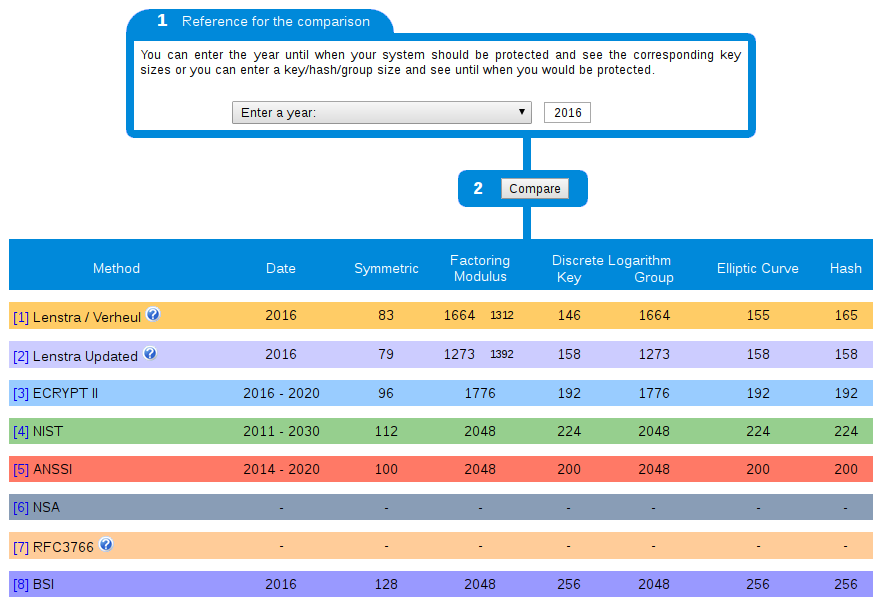Open reference link [5]
This screenshot has height=607, width=883.
coord(21,470)
